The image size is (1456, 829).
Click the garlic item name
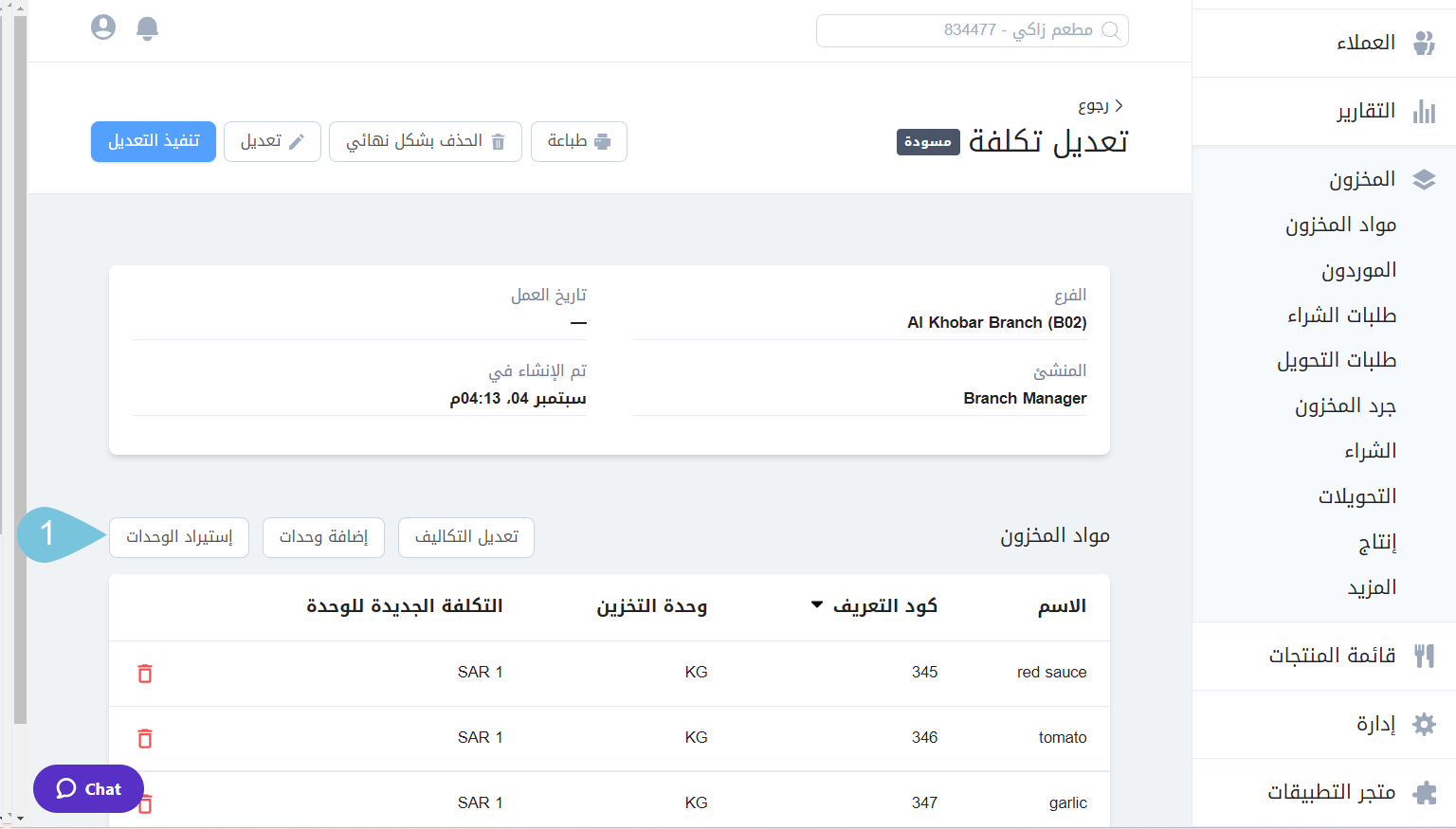tap(1068, 802)
